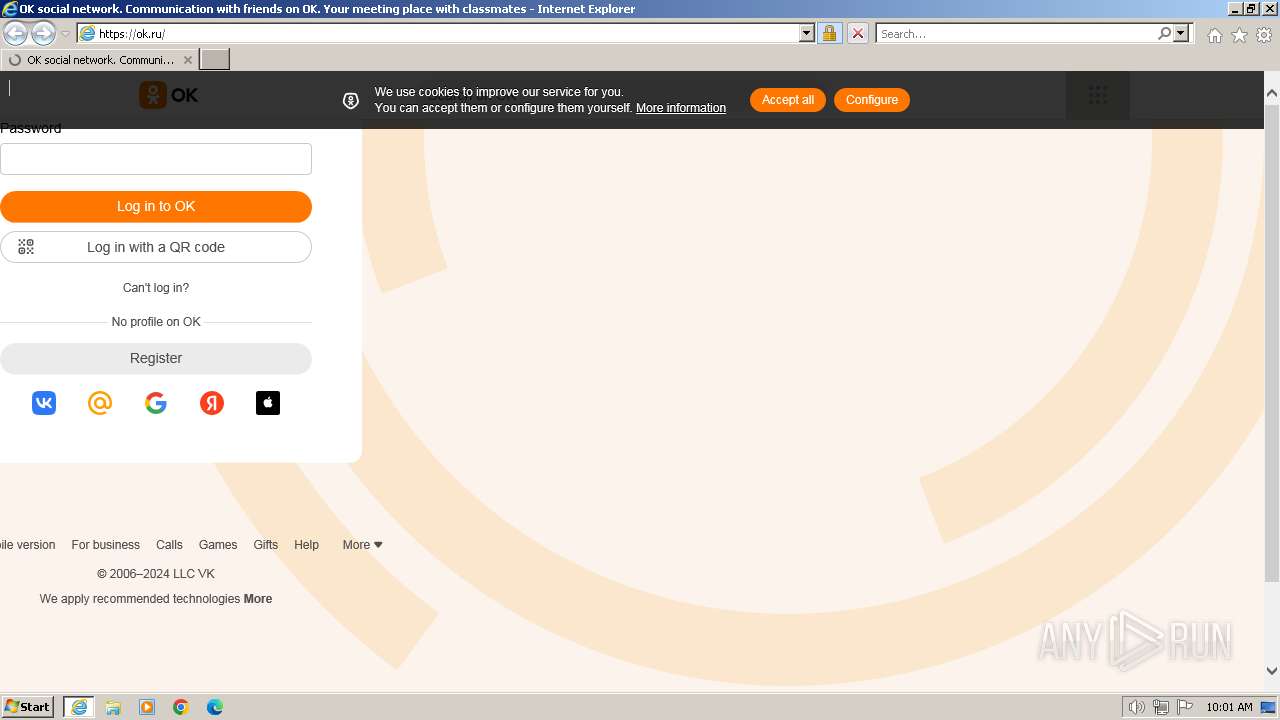Focus the Password input field
Image resolution: width=1280 pixels, height=720 pixels.
(x=156, y=159)
